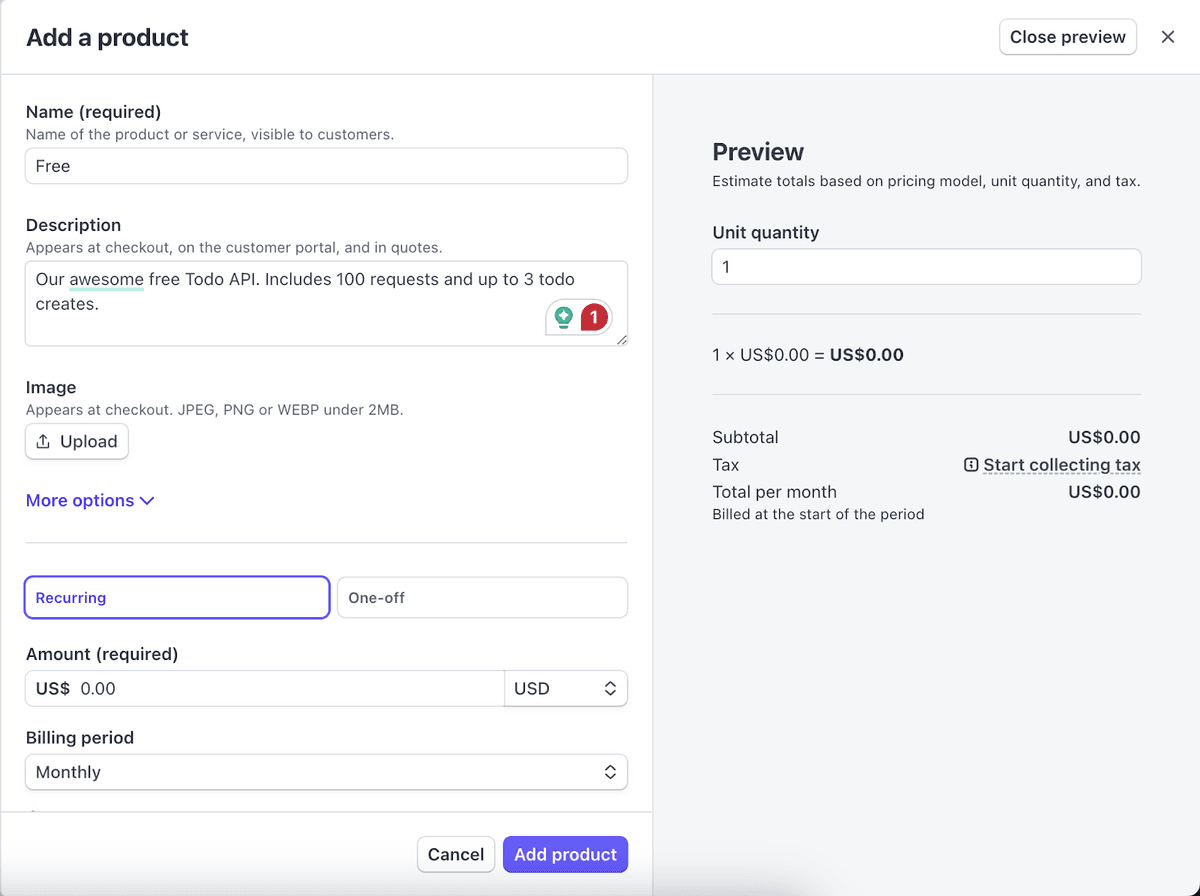Open Grammarly suggestions in the description field
The image size is (1200, 896).
pos(566,317)
